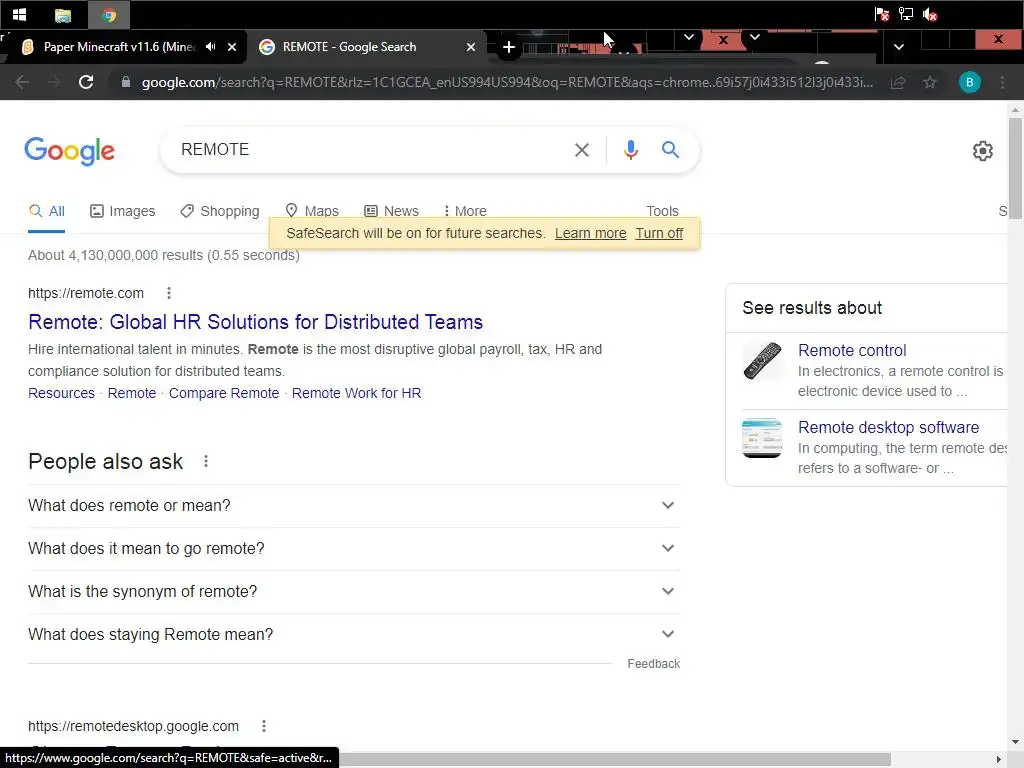The width and height of the screenshot is (1024, 768).
Task: Expand 'What does it mean to go remote?'
Action: [353, 549]
